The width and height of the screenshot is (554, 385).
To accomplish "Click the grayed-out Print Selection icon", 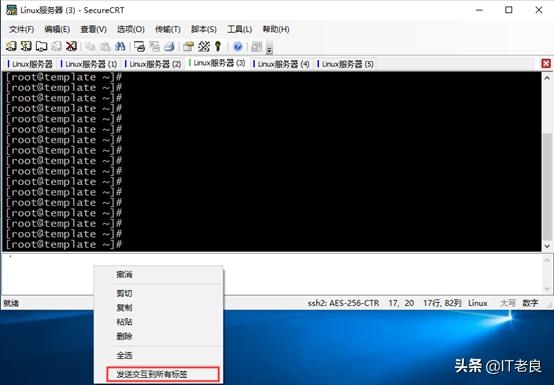I will click(154, 46).
